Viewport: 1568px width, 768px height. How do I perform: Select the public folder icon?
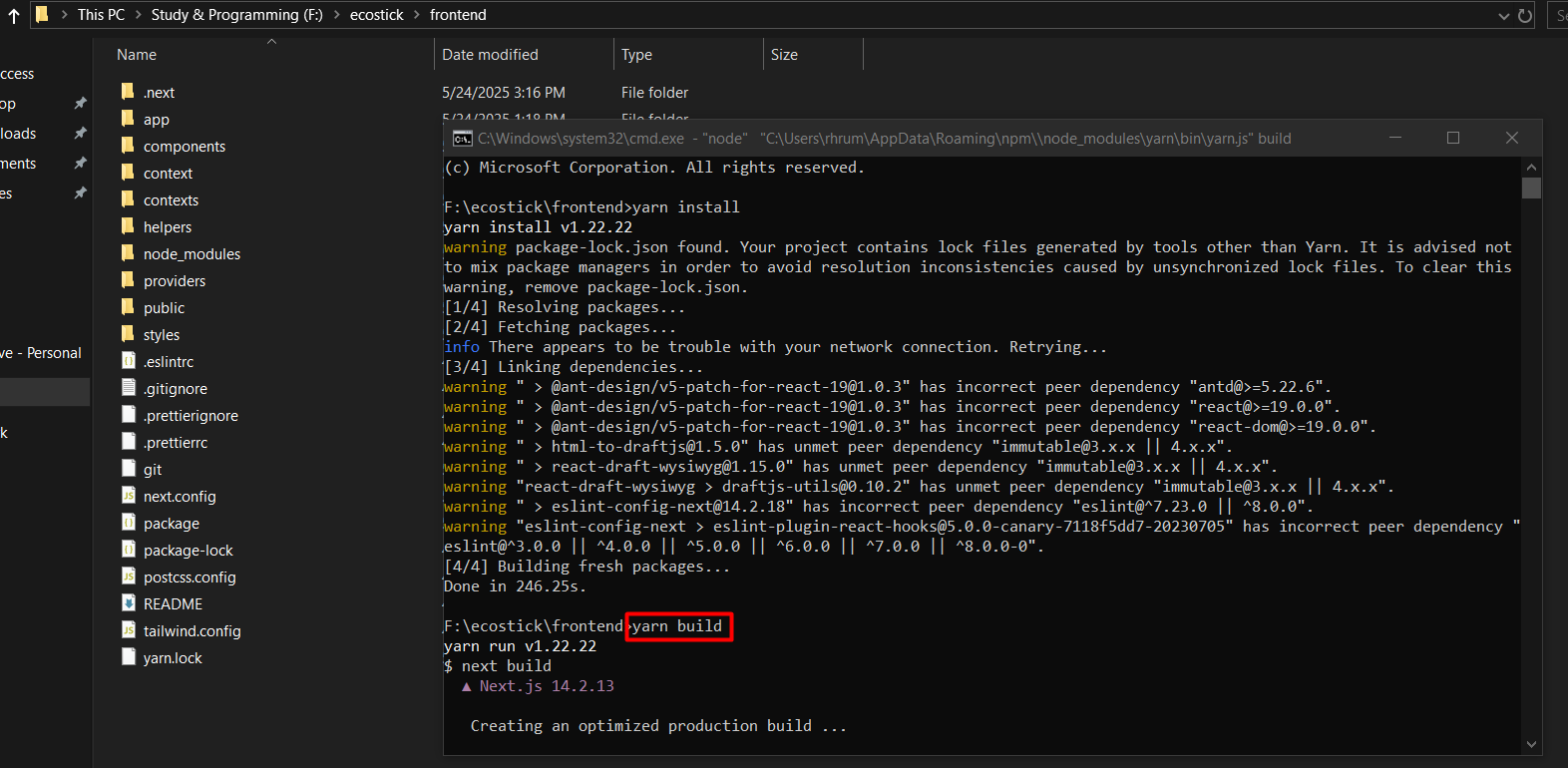(x=128, y=307)
